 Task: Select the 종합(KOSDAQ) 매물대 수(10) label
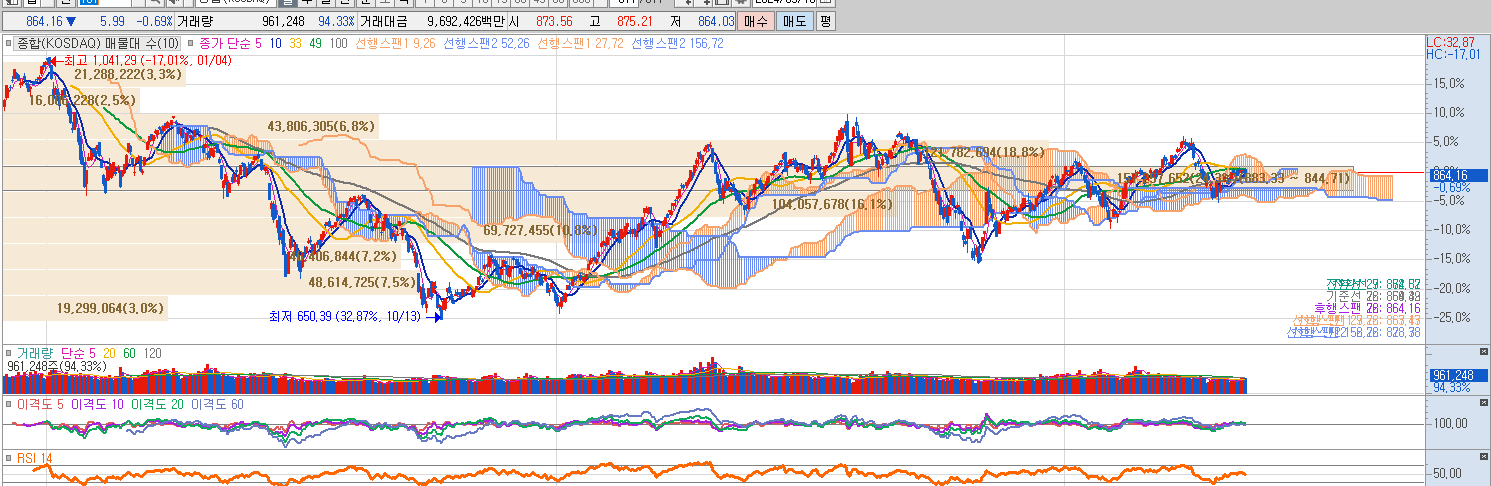[x=98, y=43]
